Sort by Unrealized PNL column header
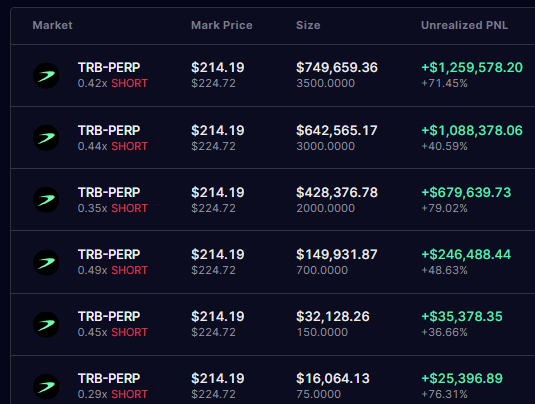The height and width of the screenshot is (404, 535). [x=464, y=25]
